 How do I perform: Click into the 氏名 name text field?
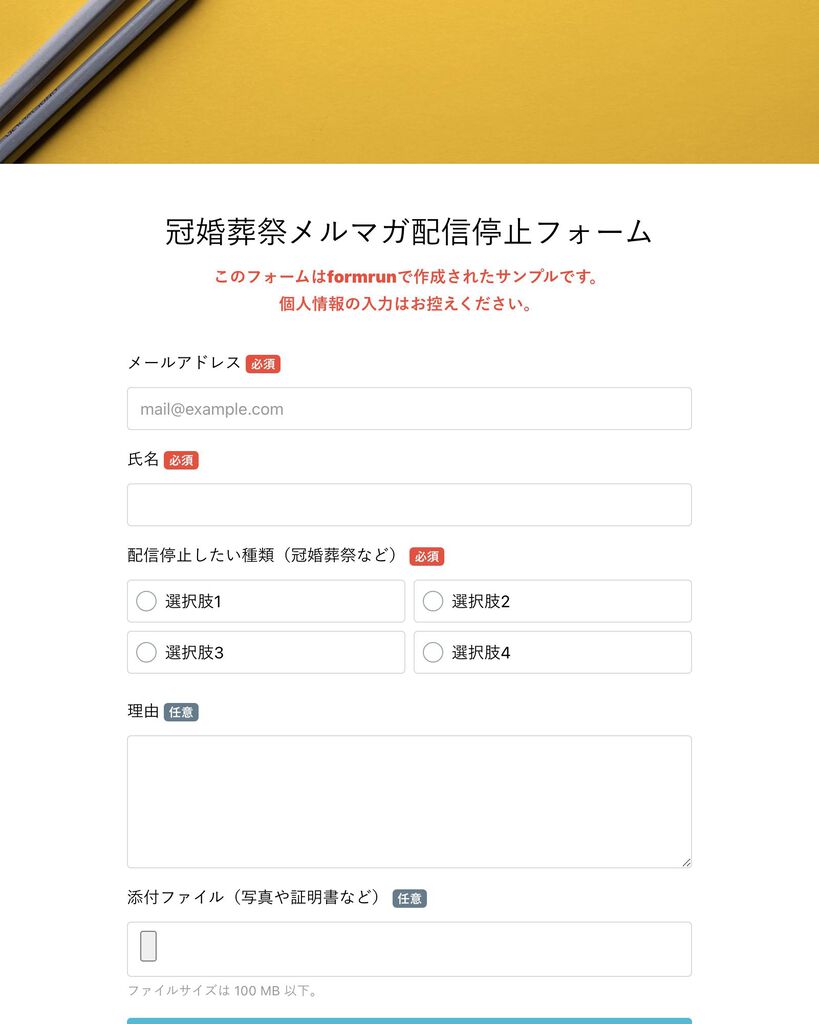(409, 505)
